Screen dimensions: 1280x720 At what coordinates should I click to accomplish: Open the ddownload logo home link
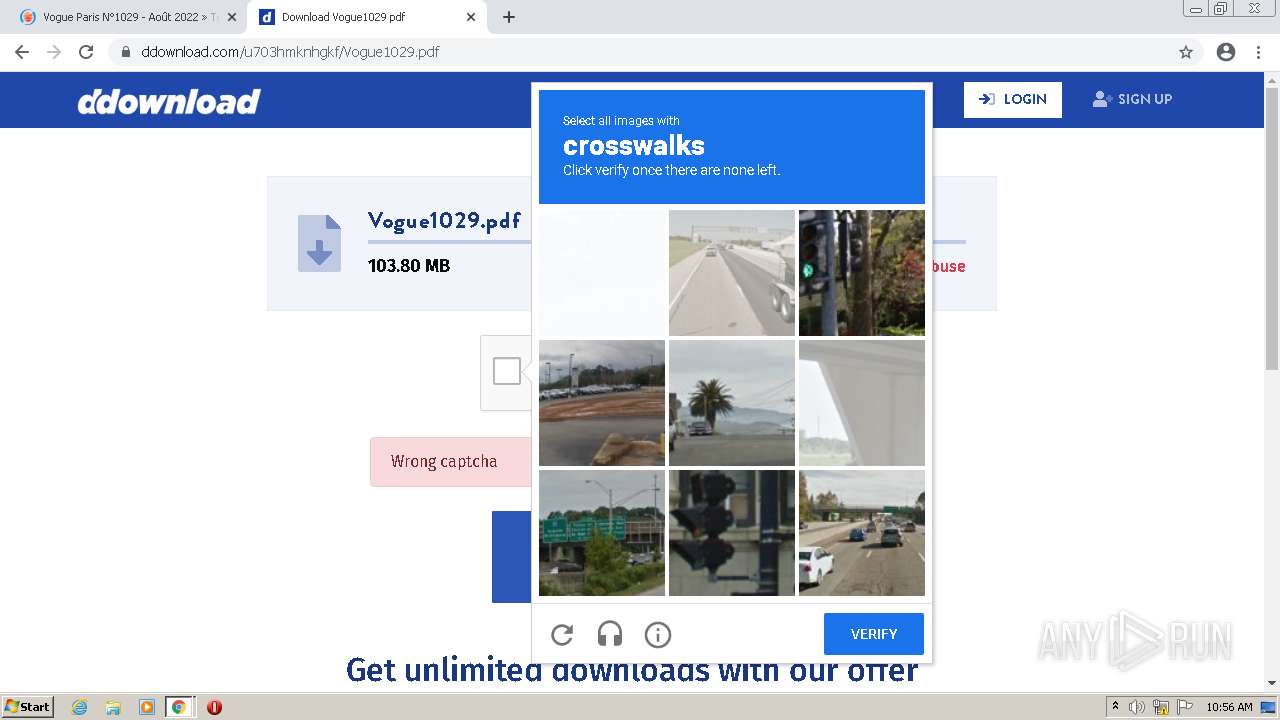point(169,101)
